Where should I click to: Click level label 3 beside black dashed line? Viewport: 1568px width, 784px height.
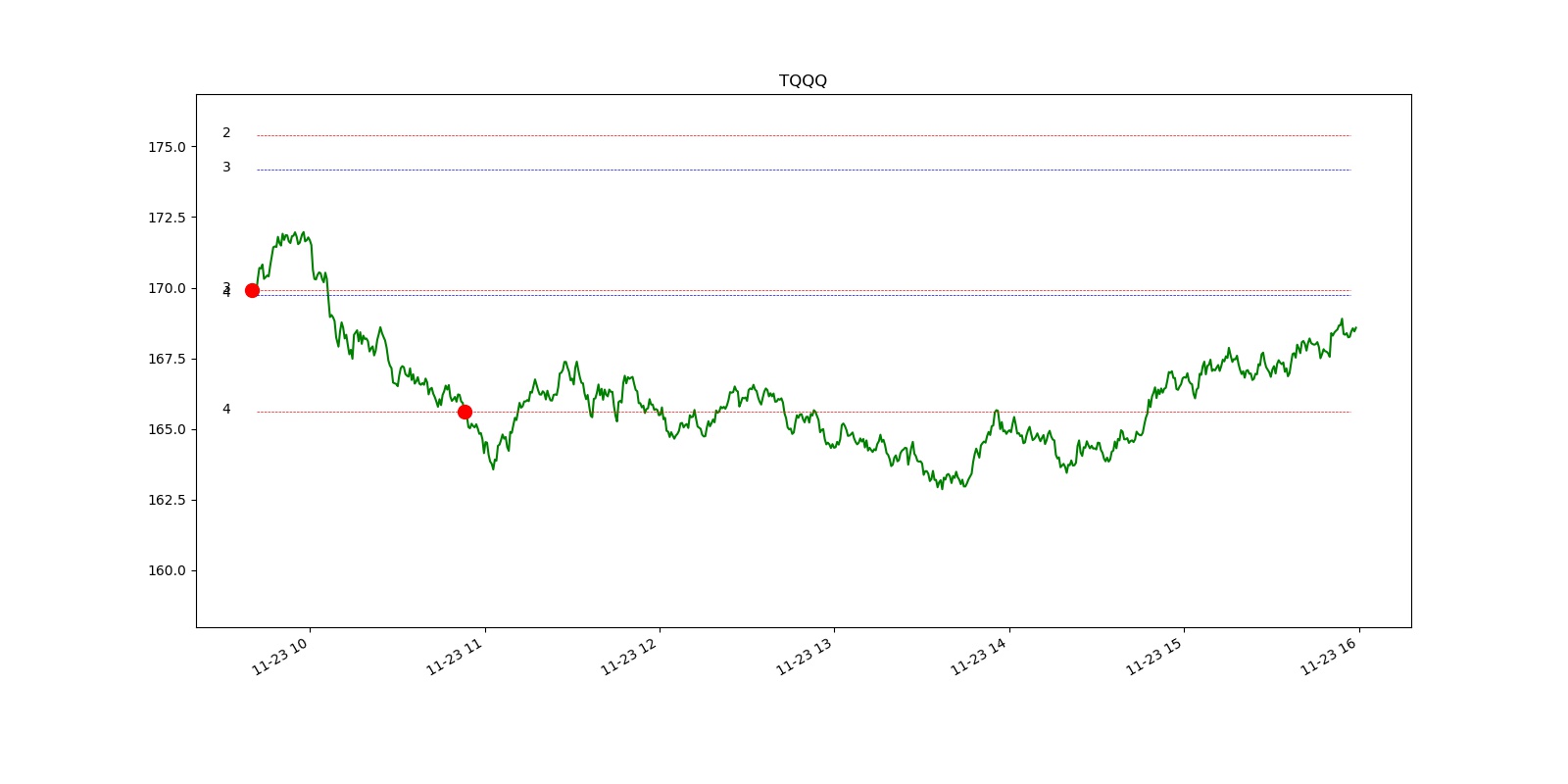226,168
